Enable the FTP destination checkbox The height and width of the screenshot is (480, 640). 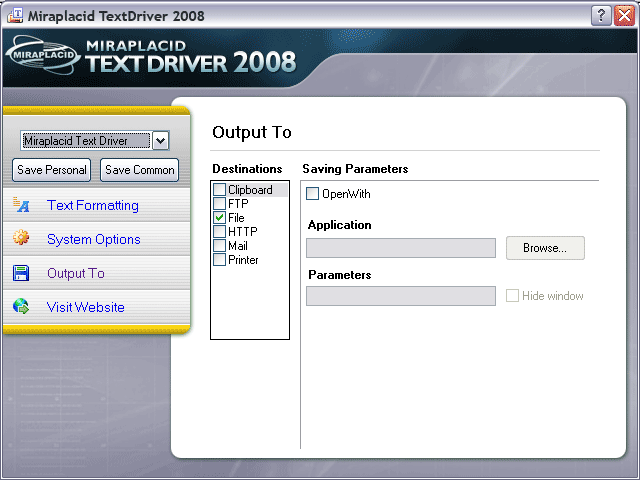pyautogui.click(x=220, y=203)
